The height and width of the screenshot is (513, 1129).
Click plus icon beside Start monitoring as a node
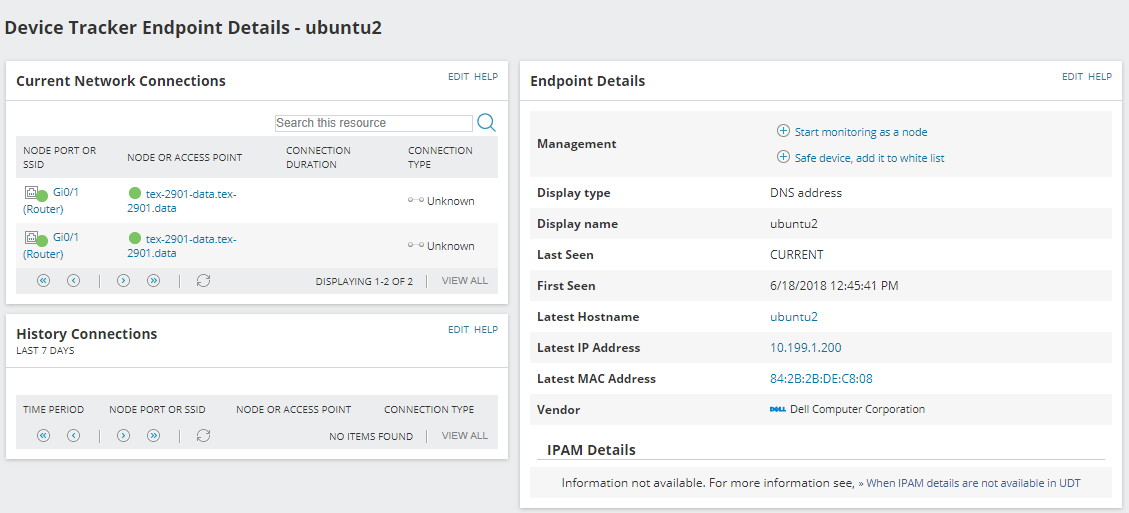click(x=783, y=131)
